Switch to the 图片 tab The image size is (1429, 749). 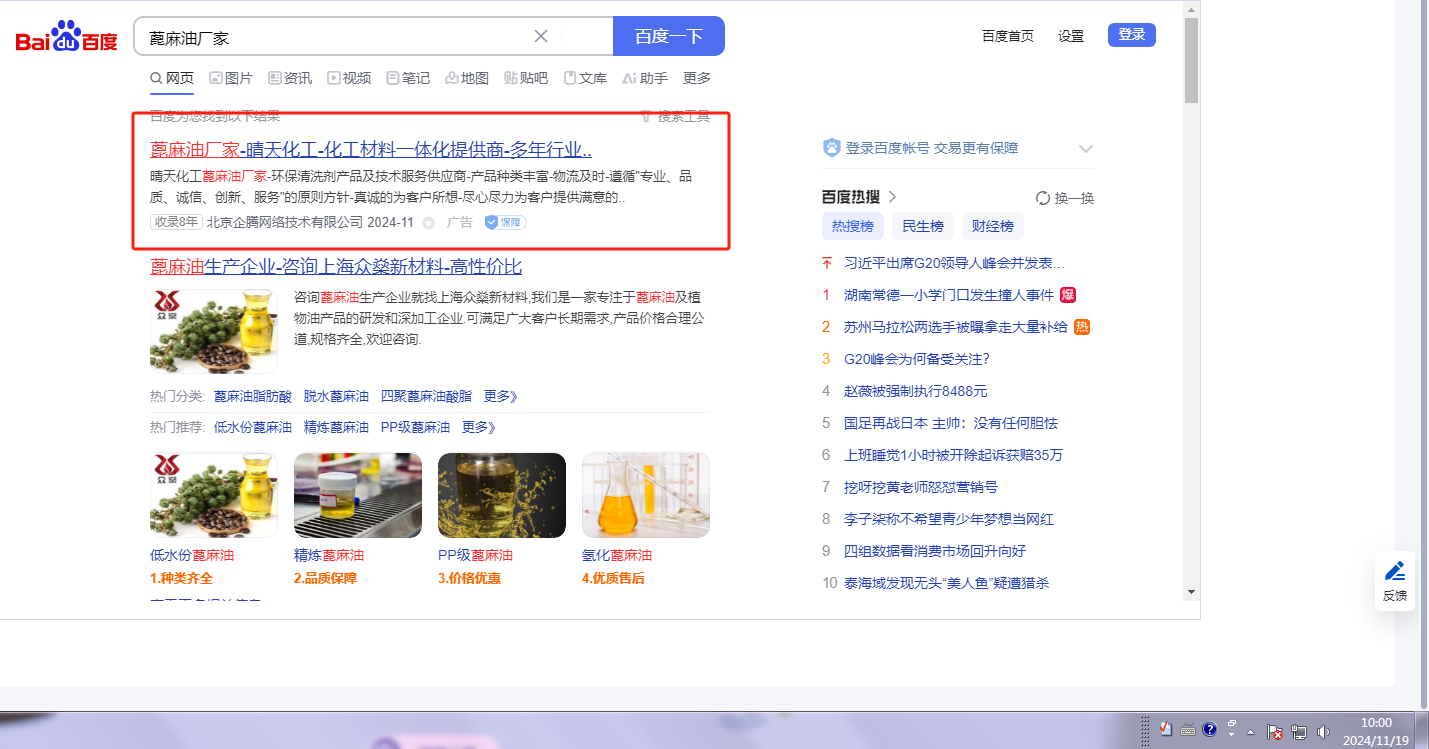231,78
